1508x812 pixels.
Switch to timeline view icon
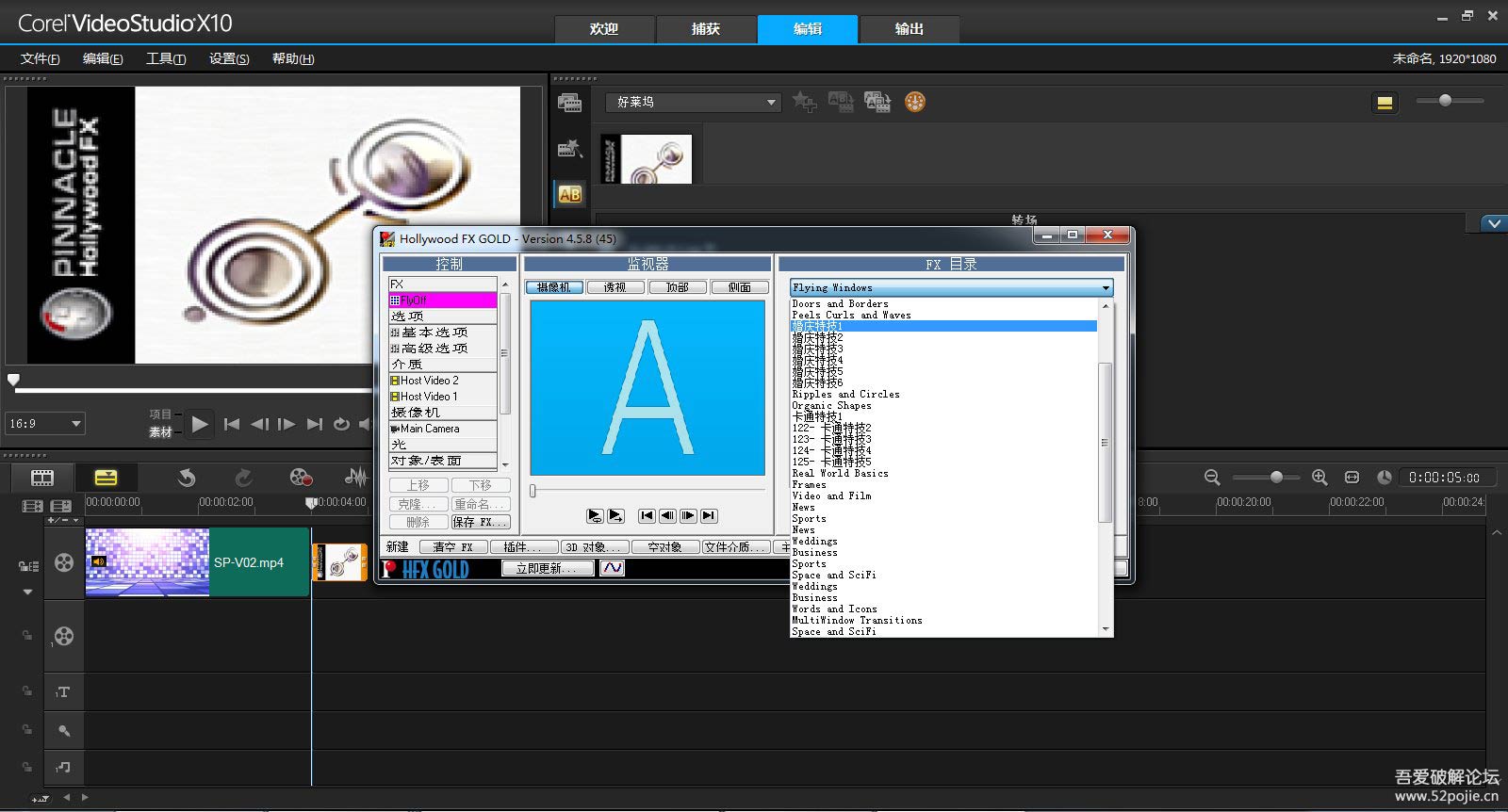point(106,478)
